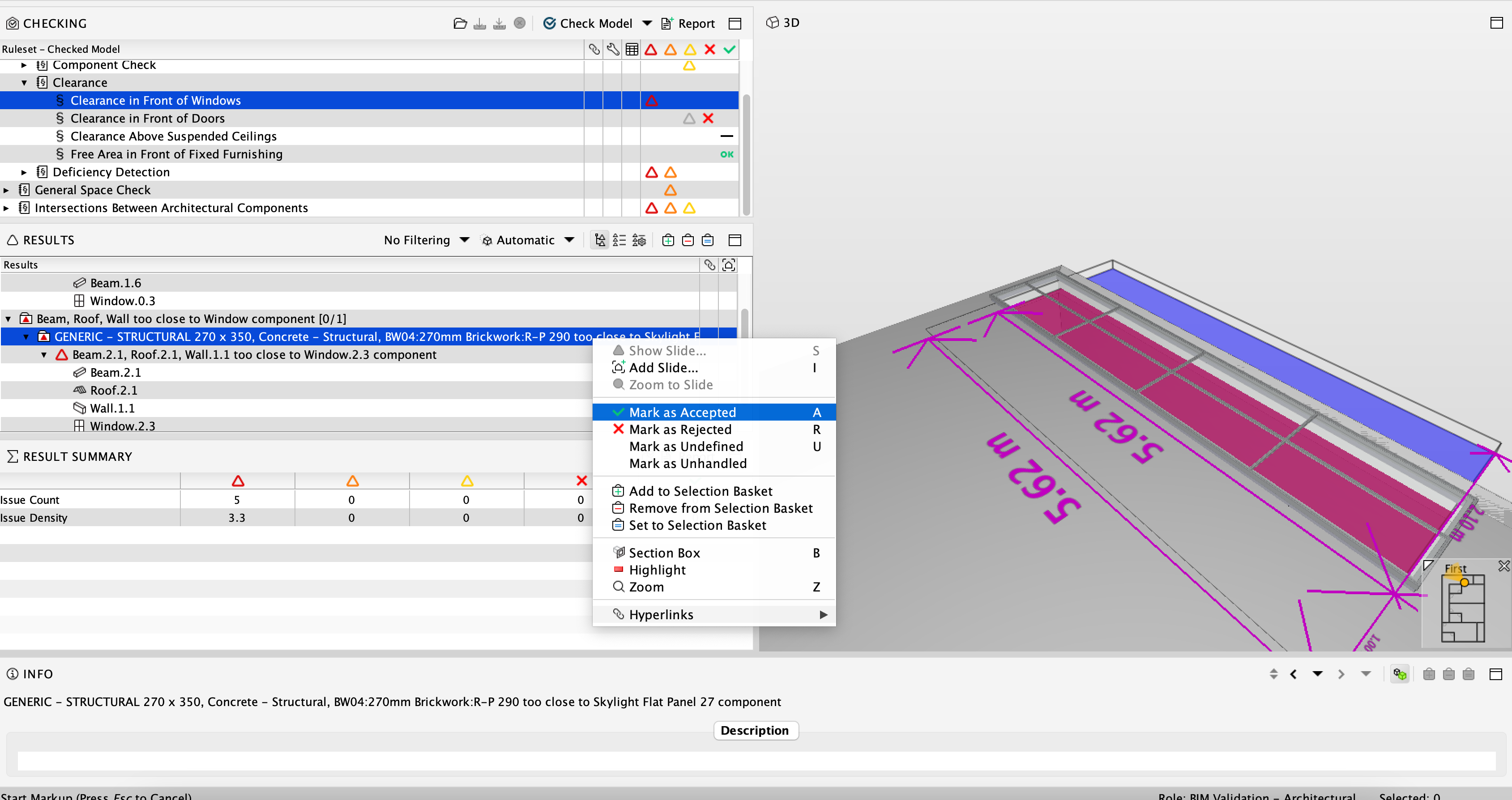The width and height of the screenshot is (1512, 800).
Task: Click the wrench icon above the ruleset columns
Action: click(x=613, y=49)
